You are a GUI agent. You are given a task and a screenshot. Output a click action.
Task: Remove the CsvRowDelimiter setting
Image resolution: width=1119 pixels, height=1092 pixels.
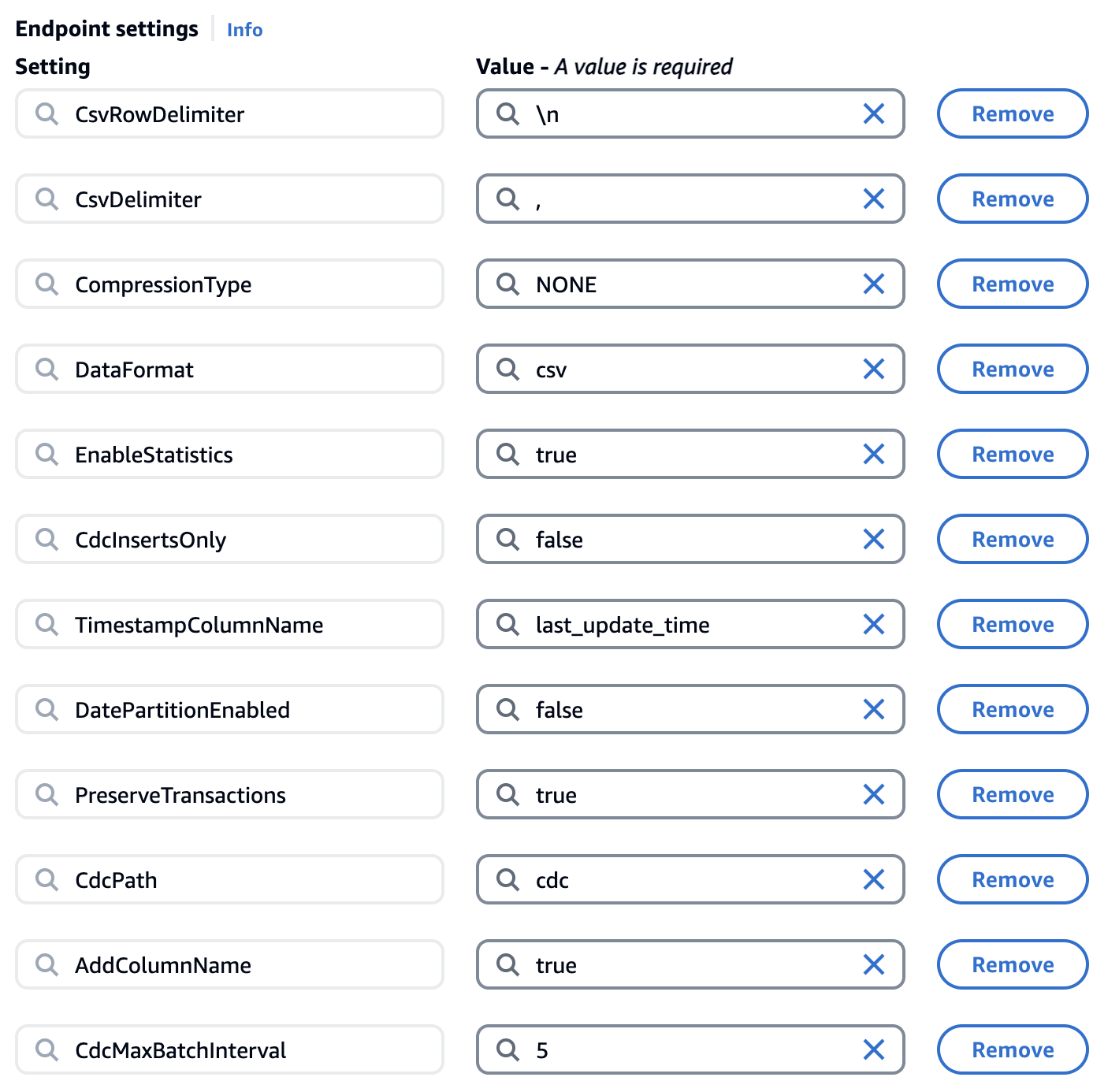[1012, 114]
